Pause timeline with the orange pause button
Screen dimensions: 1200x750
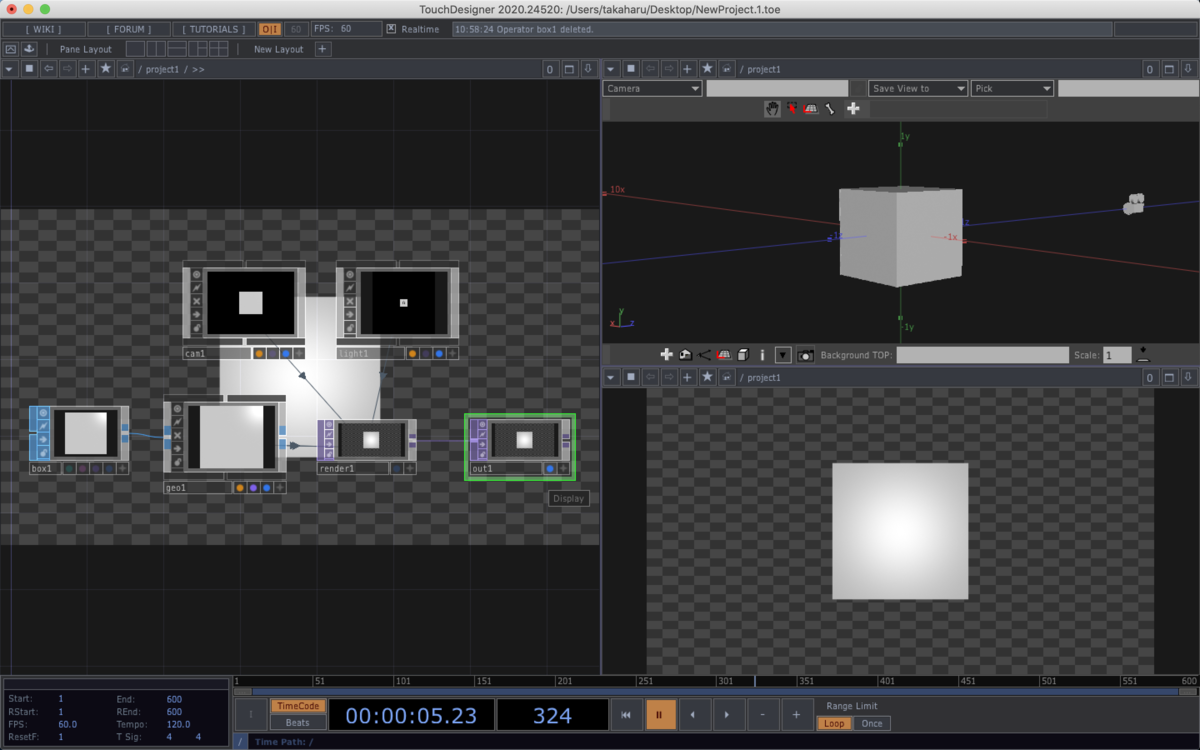(x=660, y=715)
